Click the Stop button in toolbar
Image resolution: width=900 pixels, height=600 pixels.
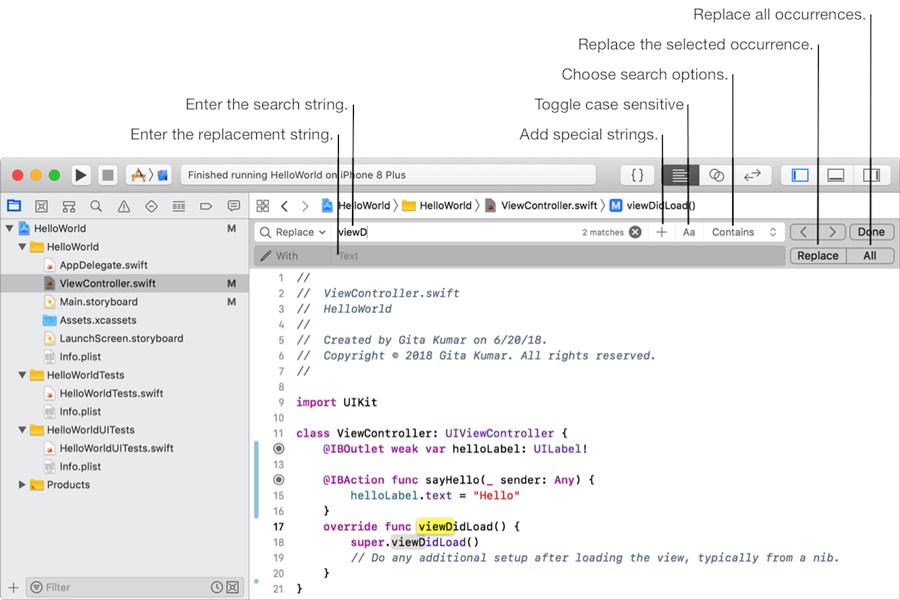(108, 175)
